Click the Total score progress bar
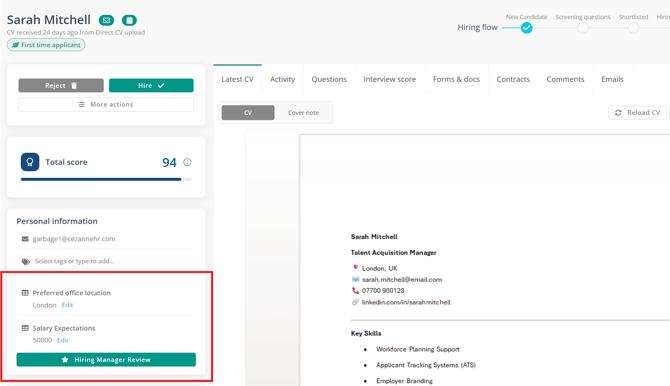670x386 pixels. pos(106,180)
